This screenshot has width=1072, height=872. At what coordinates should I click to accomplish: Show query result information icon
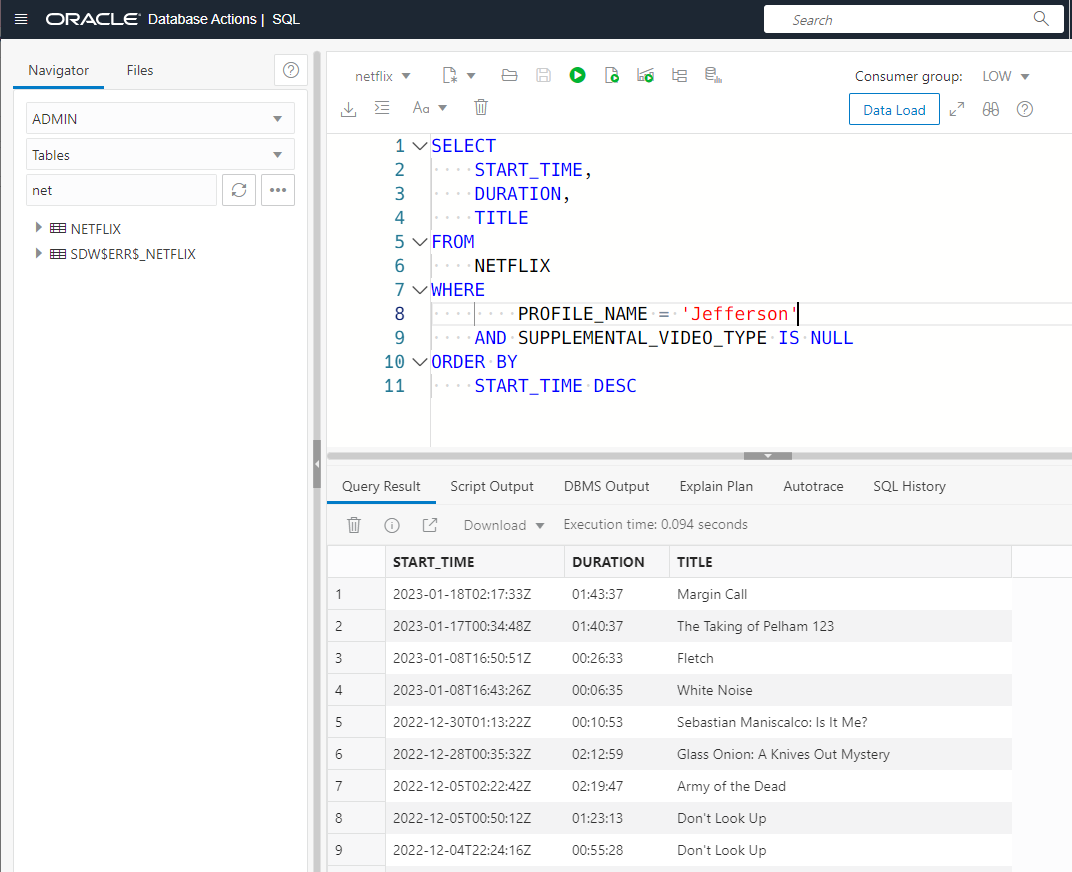(x=392, y=525)
